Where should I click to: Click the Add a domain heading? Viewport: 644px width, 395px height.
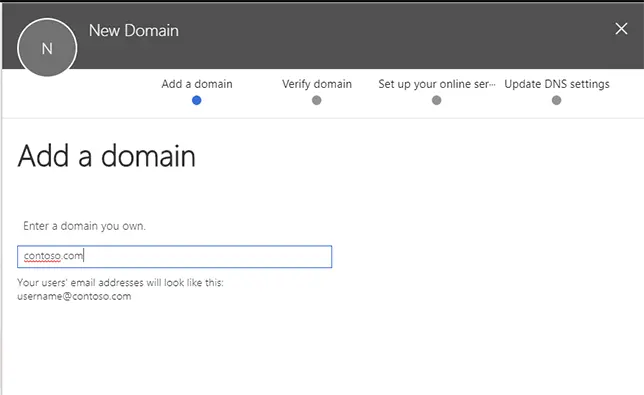(106, 156)
